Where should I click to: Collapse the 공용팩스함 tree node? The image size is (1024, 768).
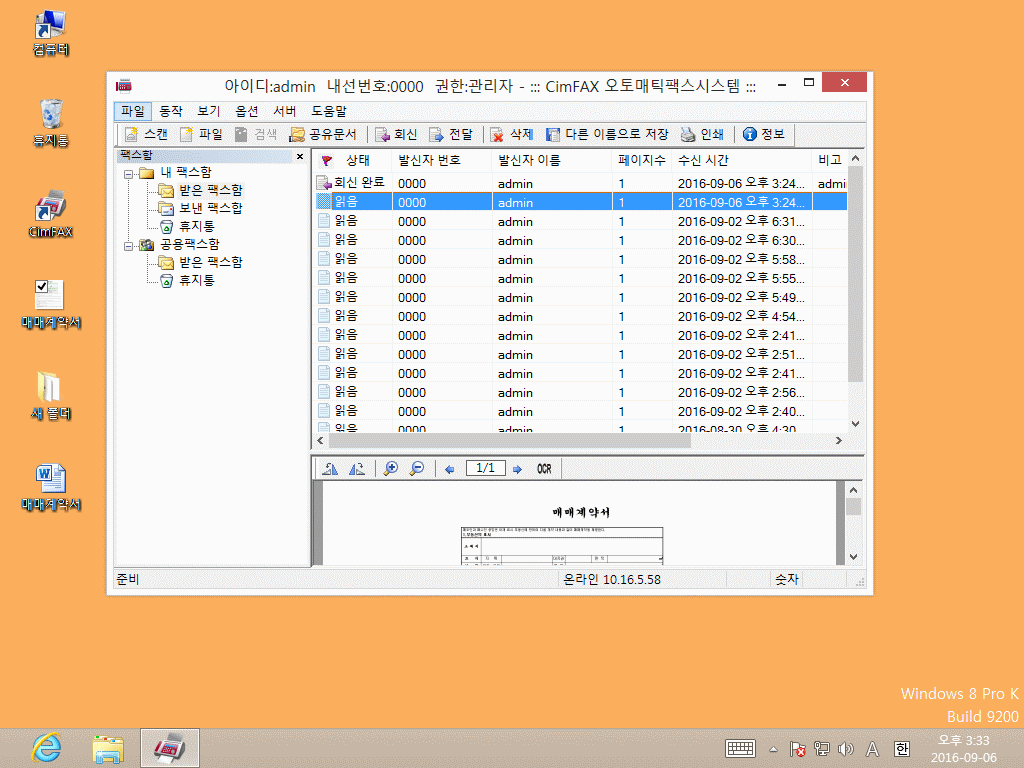click(x=129, y=246)
